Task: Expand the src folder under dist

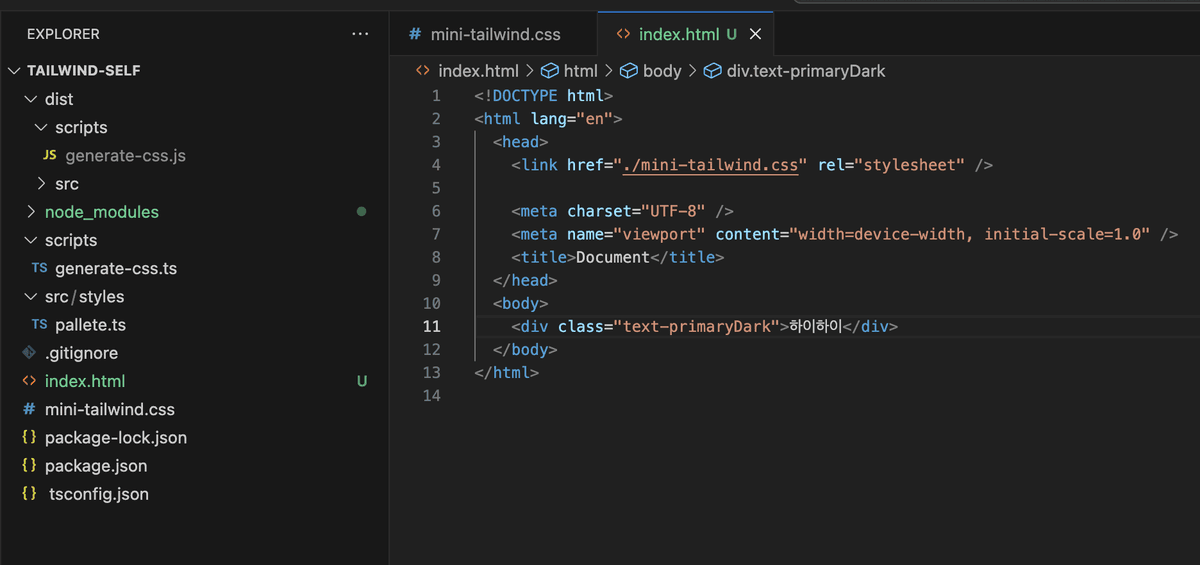Action: [x=41, y=184]
